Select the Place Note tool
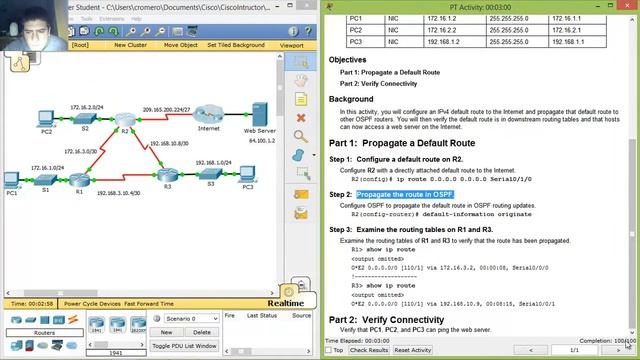The image size is (640, 360). [x=301, y=99]
